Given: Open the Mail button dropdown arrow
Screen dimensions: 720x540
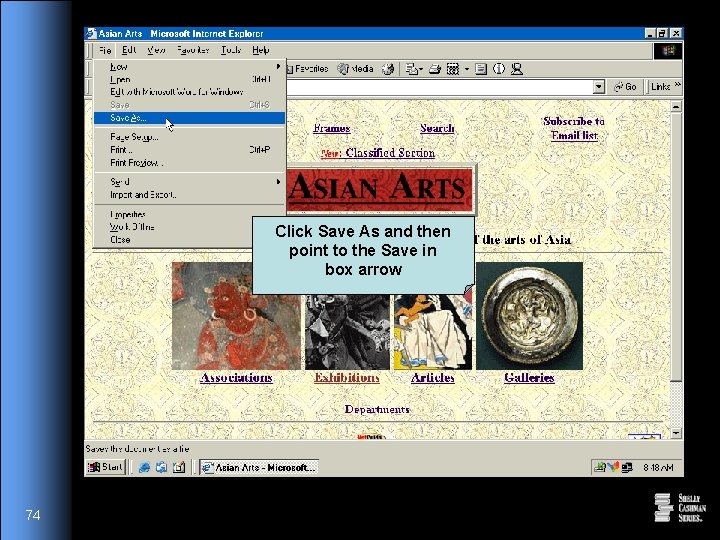Looking at the screenshot, I should tap(421, 69).
